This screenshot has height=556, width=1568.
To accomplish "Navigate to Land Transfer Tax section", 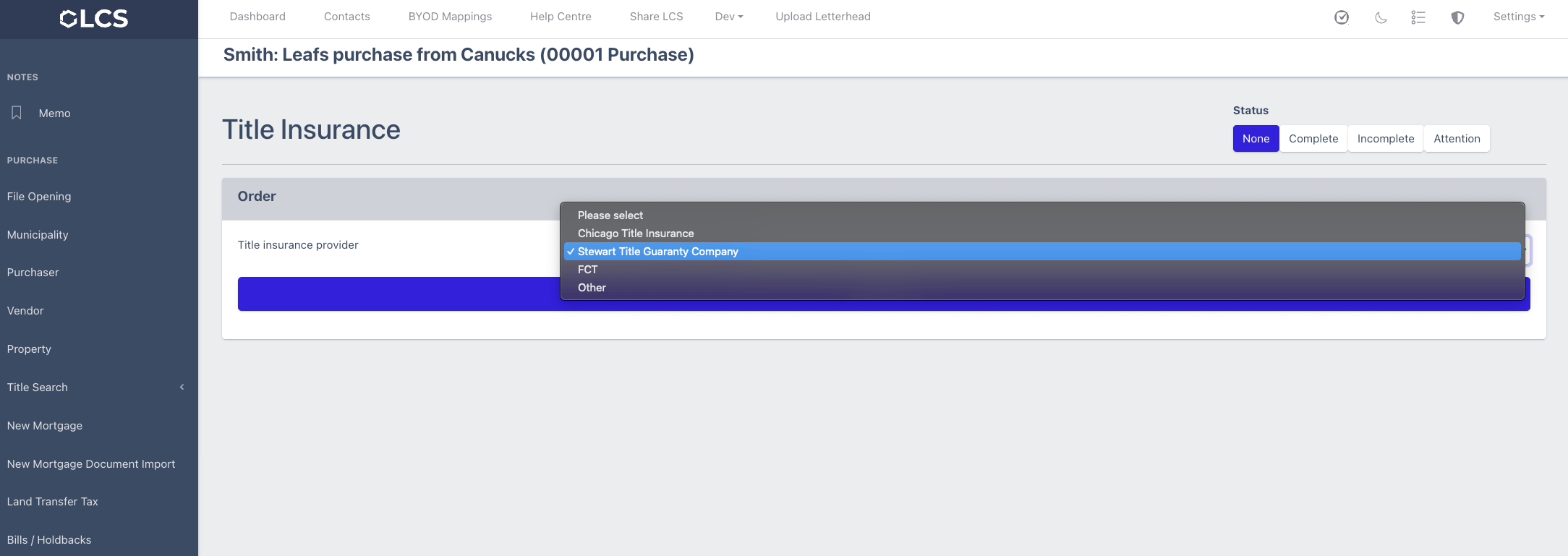I will pyautogui.click(x=53, y=502).
